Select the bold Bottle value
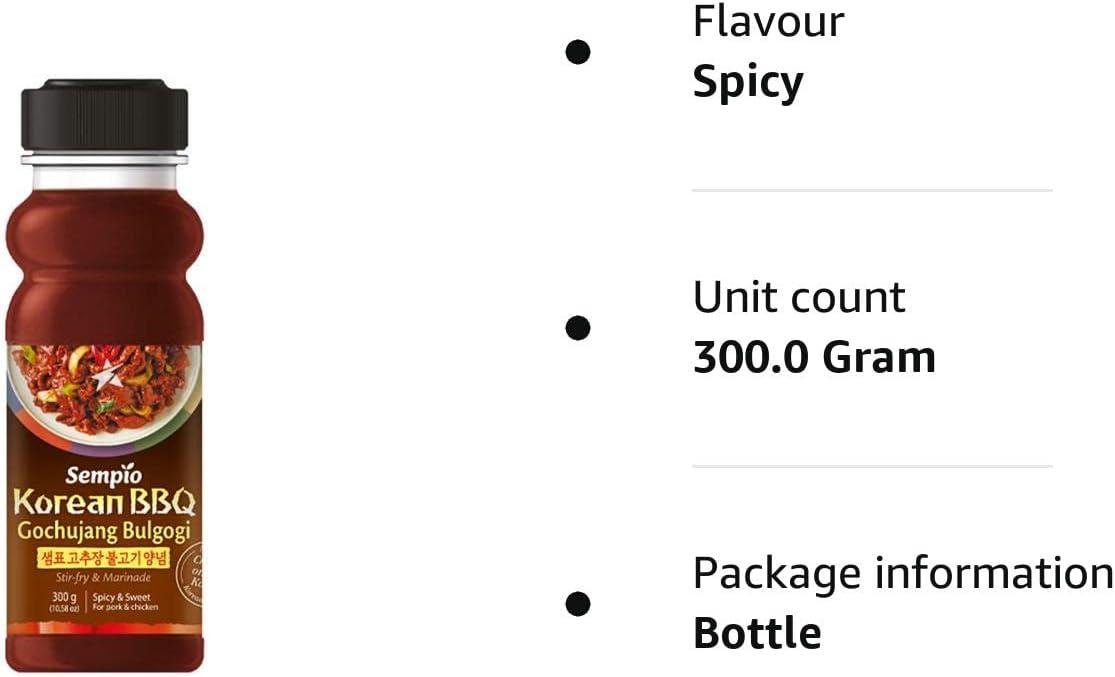The height and width of the screenshot is (677, 1115). [x=757, y=634]
